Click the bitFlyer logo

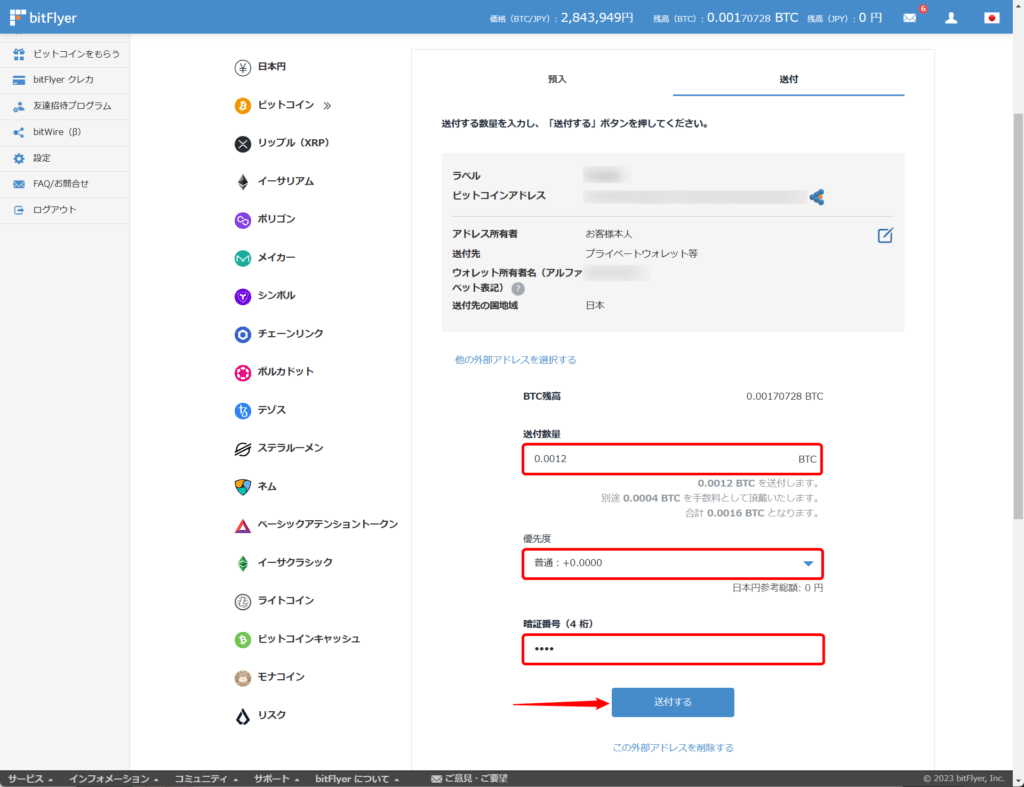[43, 18]
